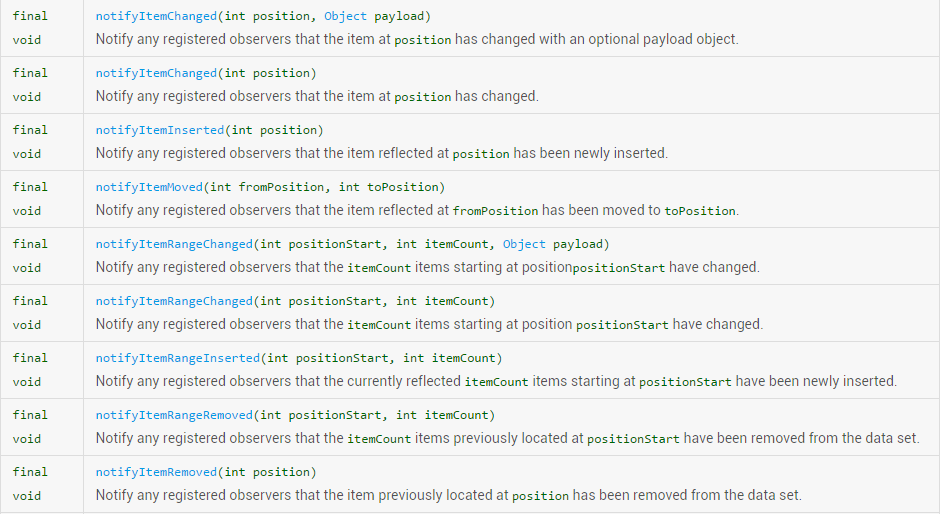Follow the notifyItemRemoved method link
This screenshot has height=514, width=945.
point(157,473)
